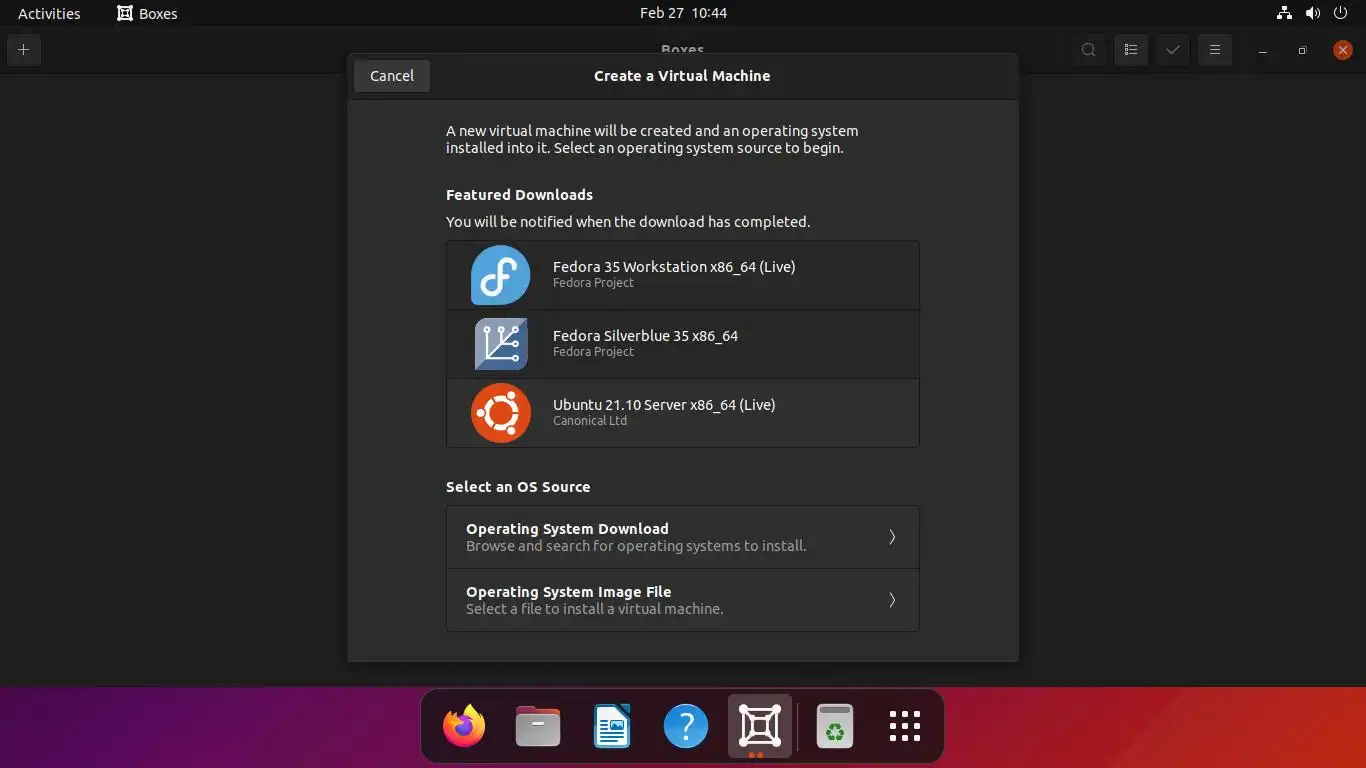
Task: Select Ubuntu 21.10 Server x86_64 (Live)
Action: pyautogui.click(x=683, y=413)
